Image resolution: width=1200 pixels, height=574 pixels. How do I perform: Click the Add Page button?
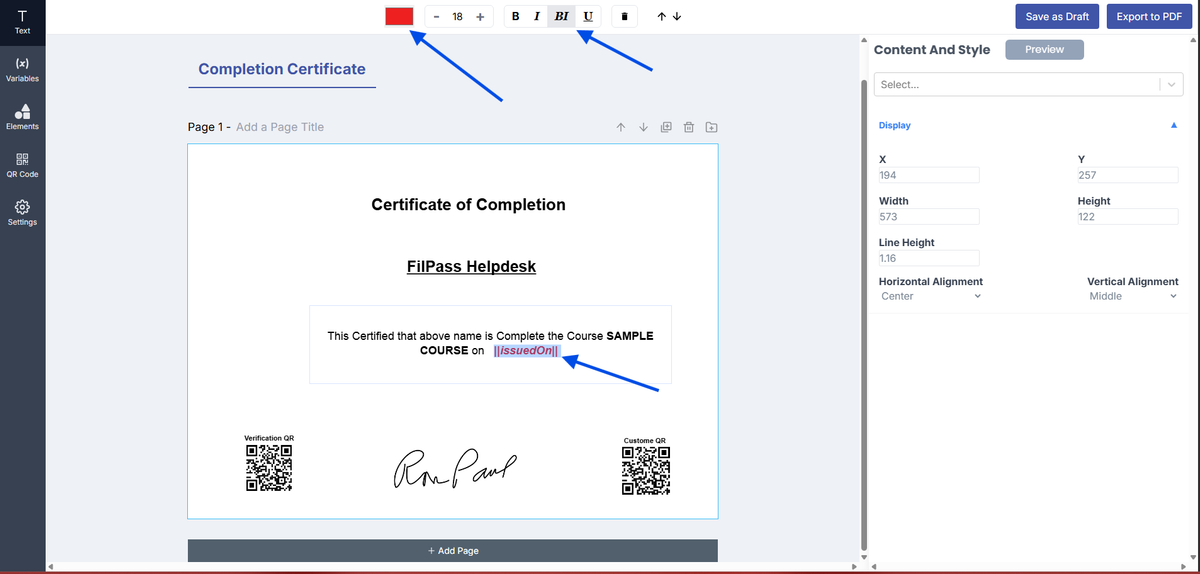[x=453, y=551]
